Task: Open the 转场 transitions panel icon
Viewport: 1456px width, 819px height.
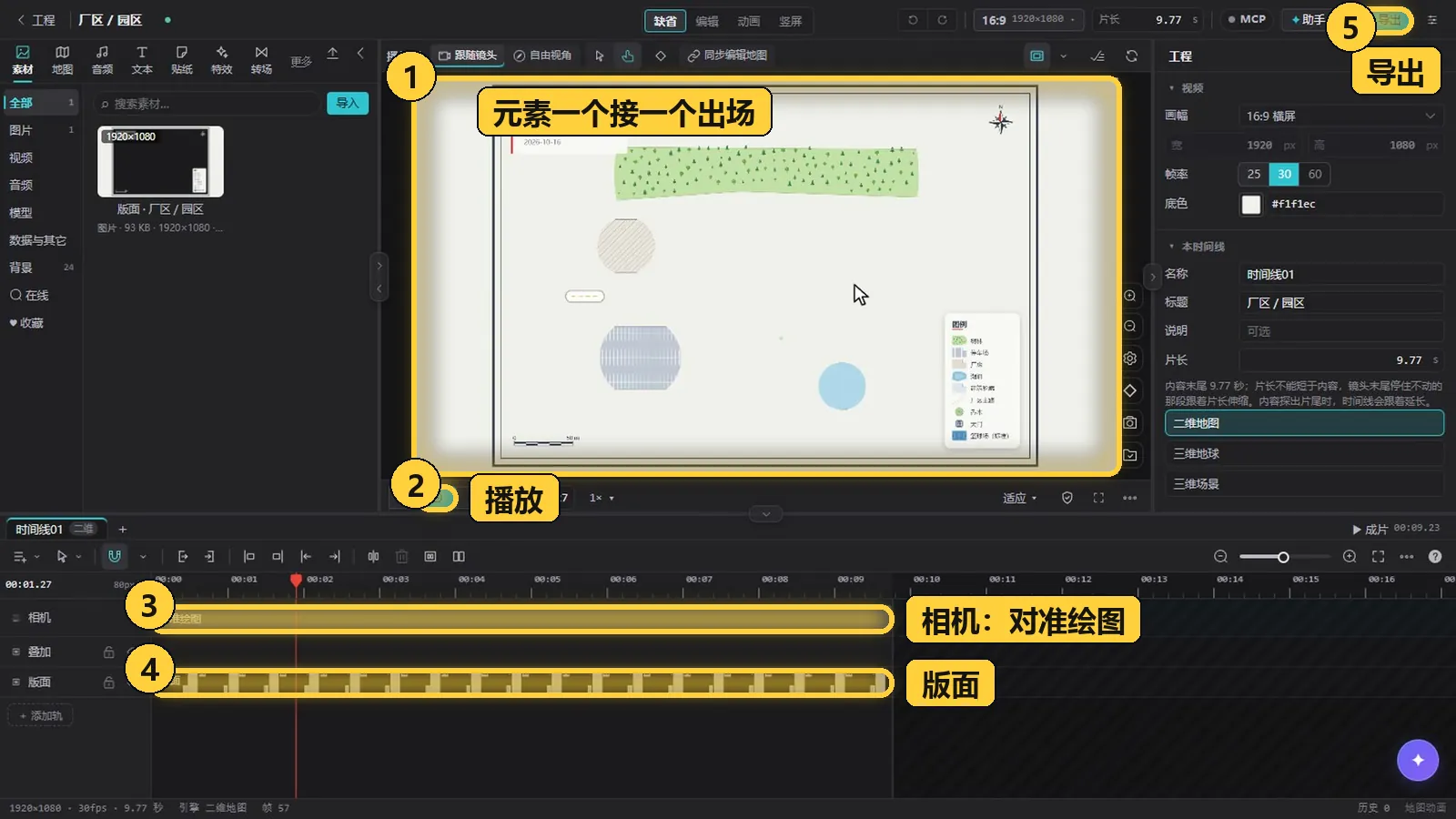Action: point(261,60)
